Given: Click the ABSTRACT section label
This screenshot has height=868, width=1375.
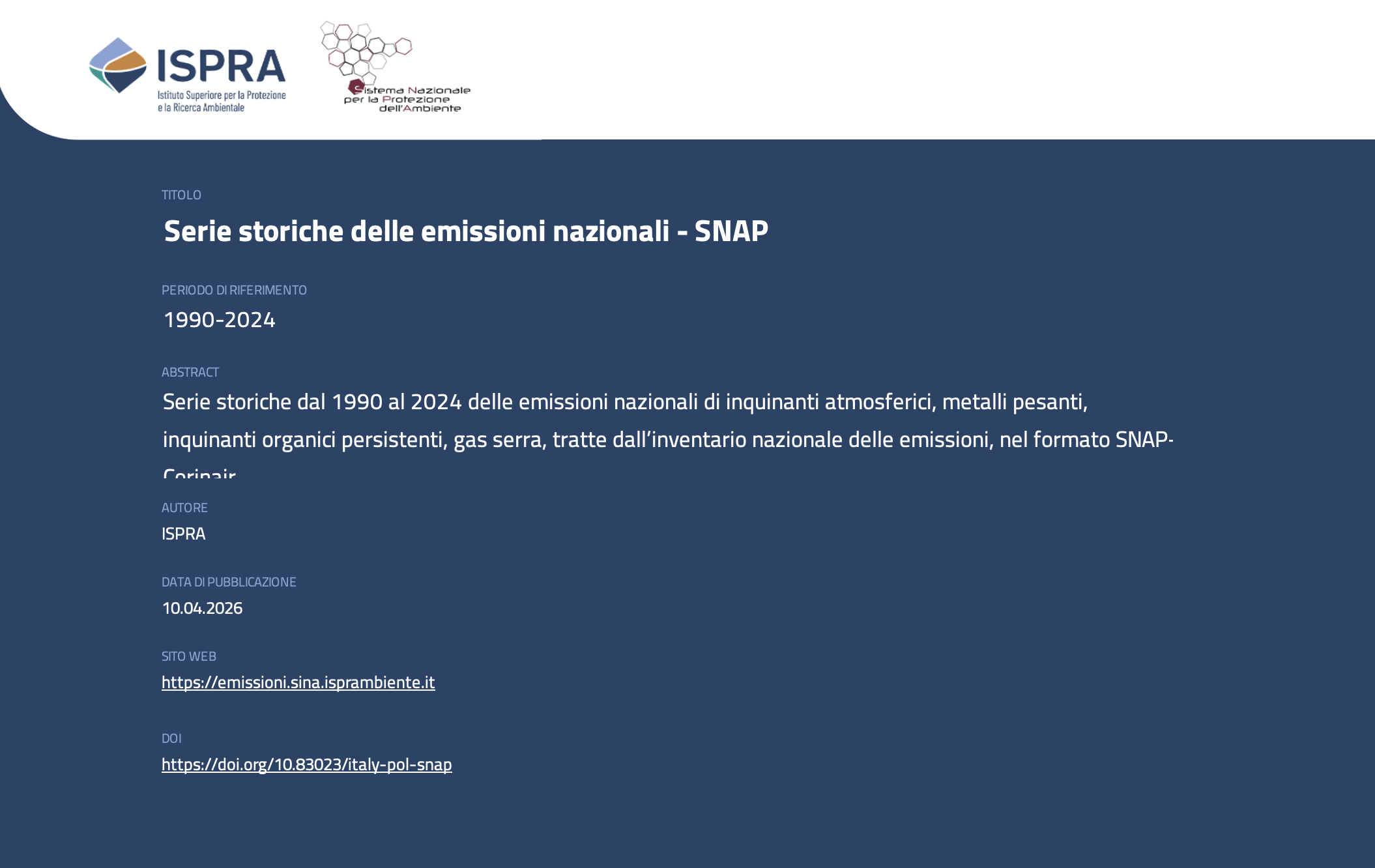Looking at the screenshot, I should 190,372.
